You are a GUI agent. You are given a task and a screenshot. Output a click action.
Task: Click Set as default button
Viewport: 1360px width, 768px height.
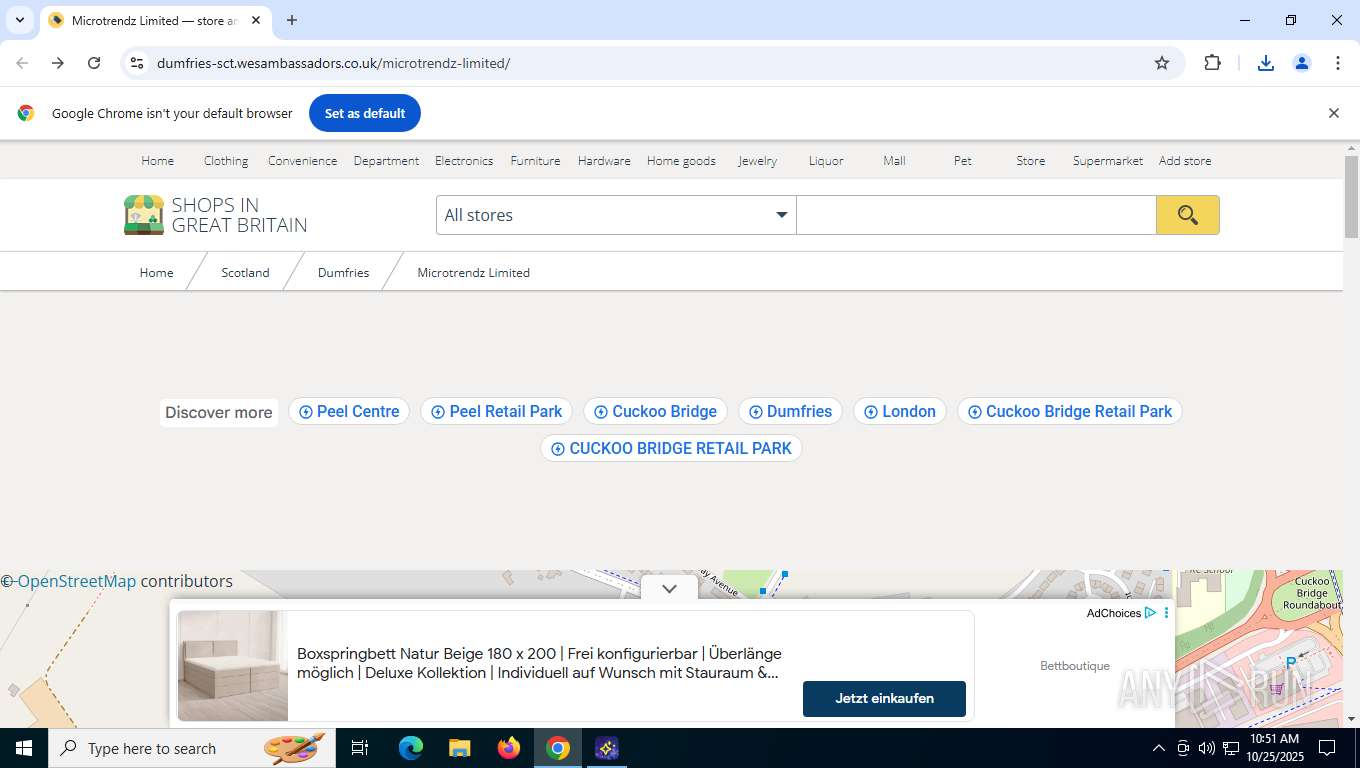(x=365, y=113)
